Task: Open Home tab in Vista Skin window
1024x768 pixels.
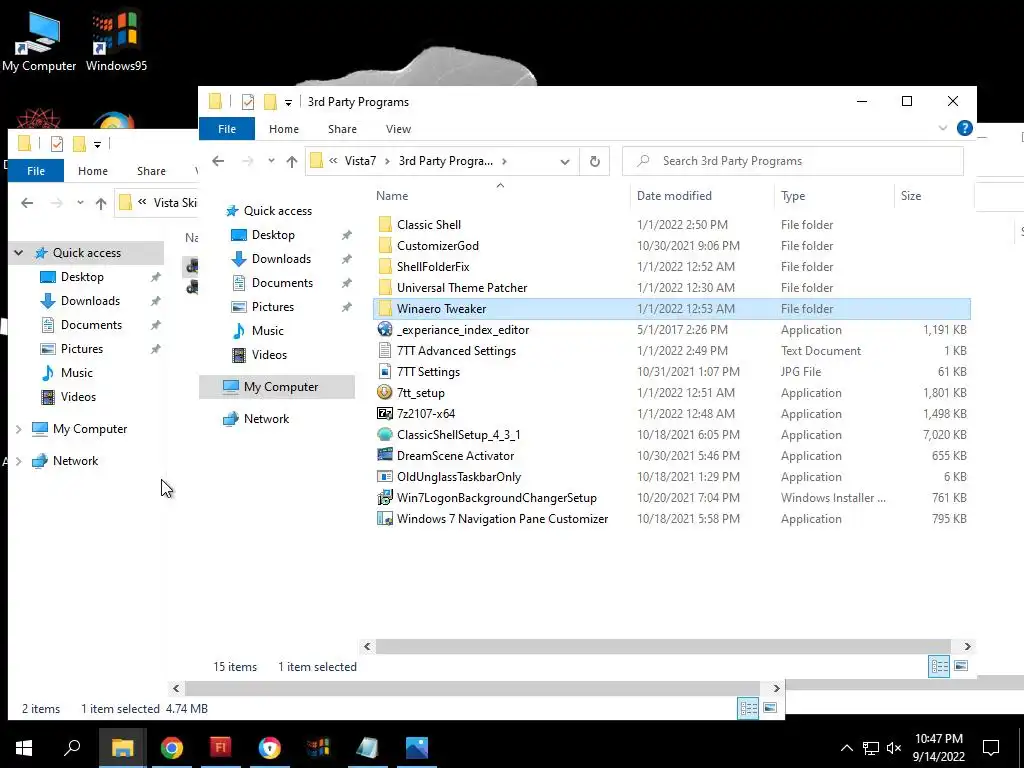Action: (x=93, y=170)
